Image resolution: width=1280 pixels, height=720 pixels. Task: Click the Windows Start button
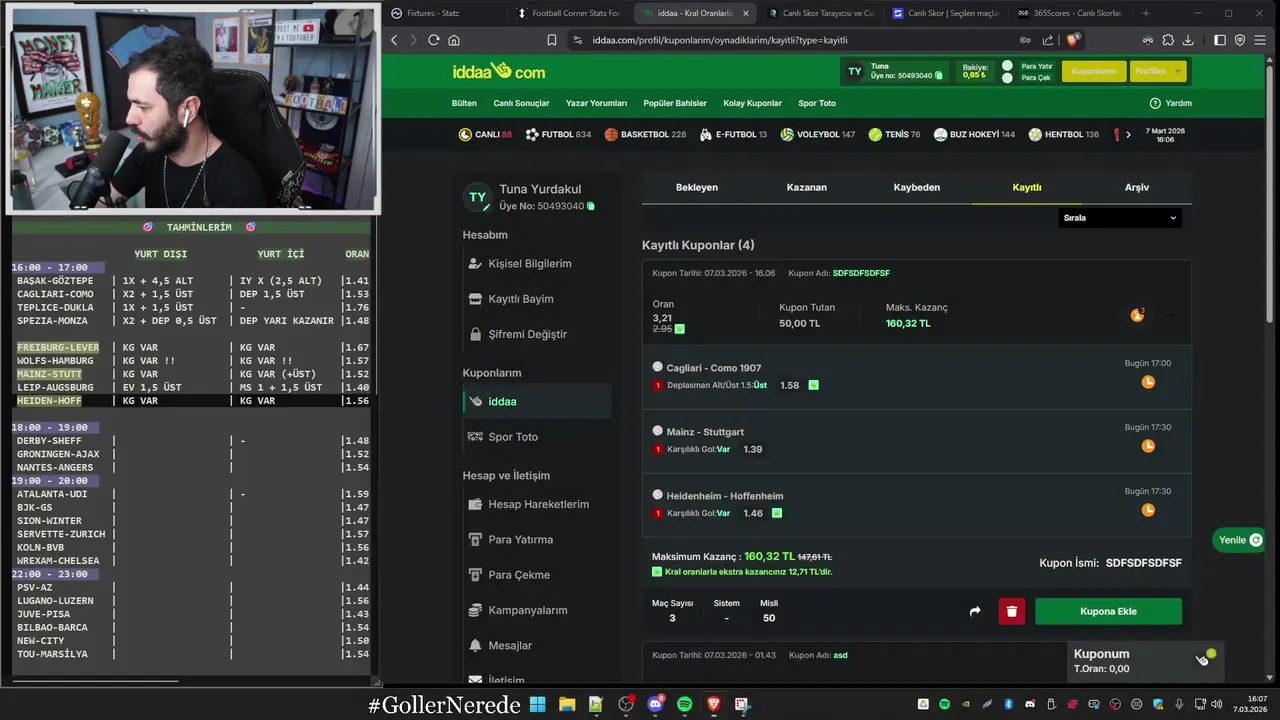point(538,704)
